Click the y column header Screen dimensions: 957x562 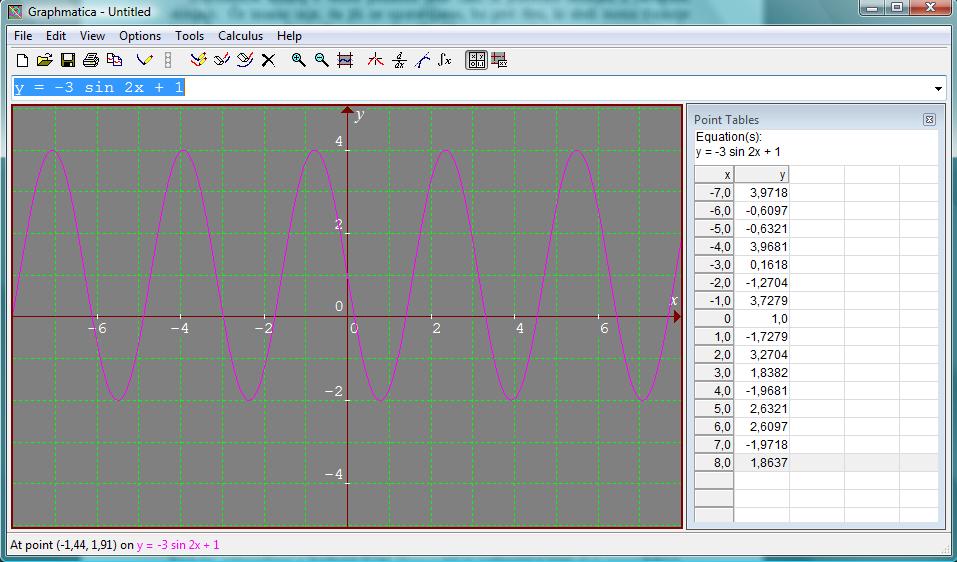click(x=761, y=175)
